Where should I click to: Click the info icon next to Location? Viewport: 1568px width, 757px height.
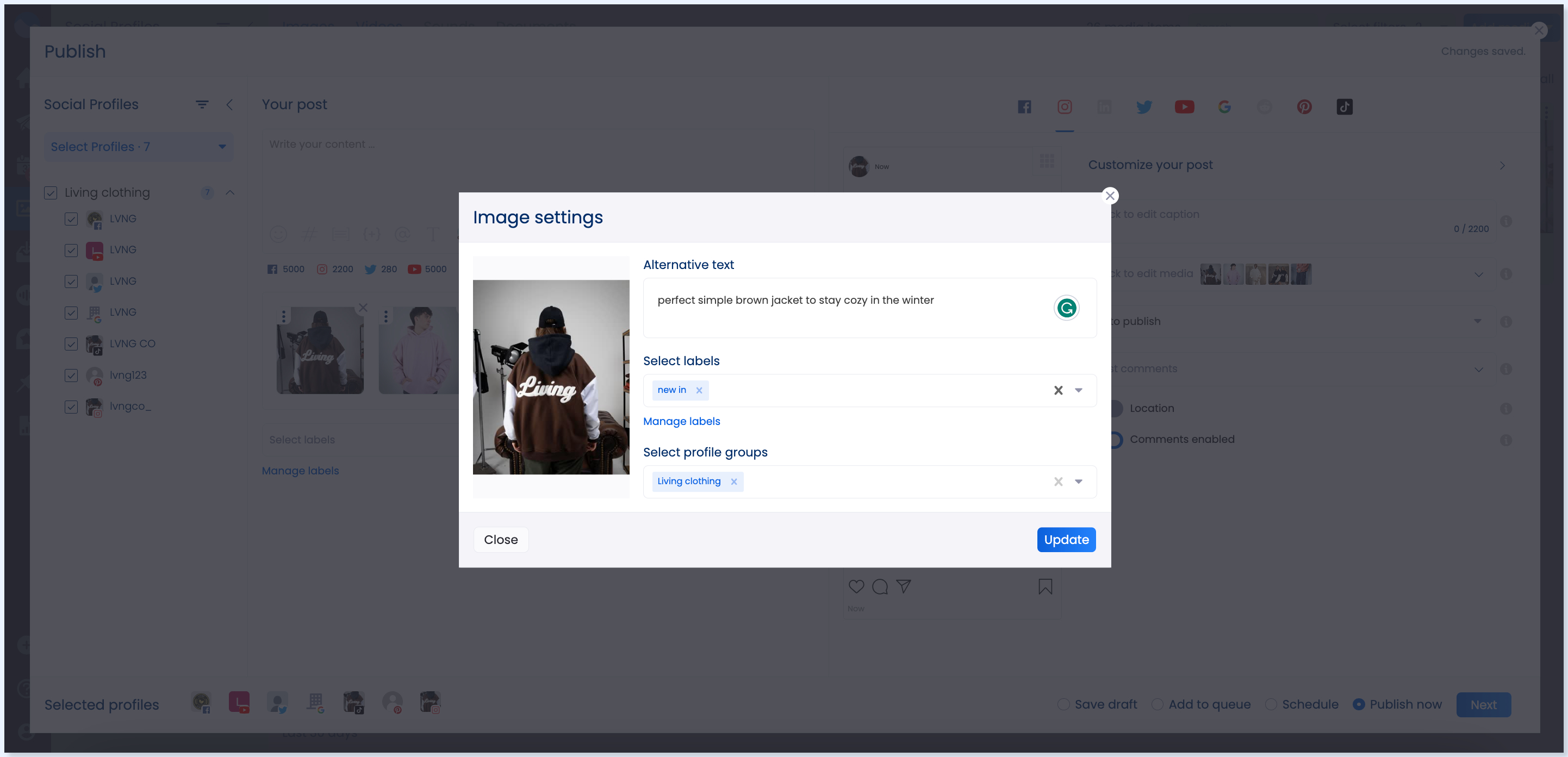pyautogui.click(x=1506, y=409)
